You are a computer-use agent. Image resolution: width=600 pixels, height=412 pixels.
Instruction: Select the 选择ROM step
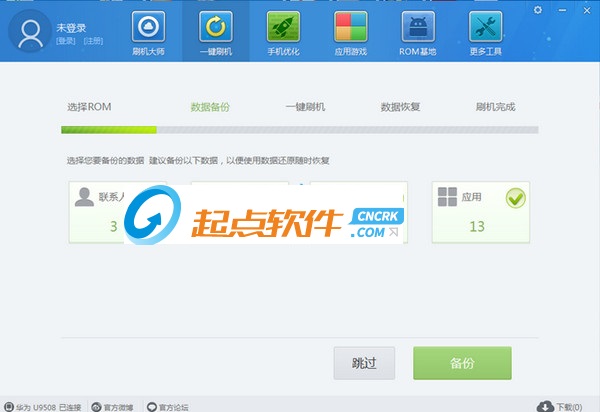89,107
